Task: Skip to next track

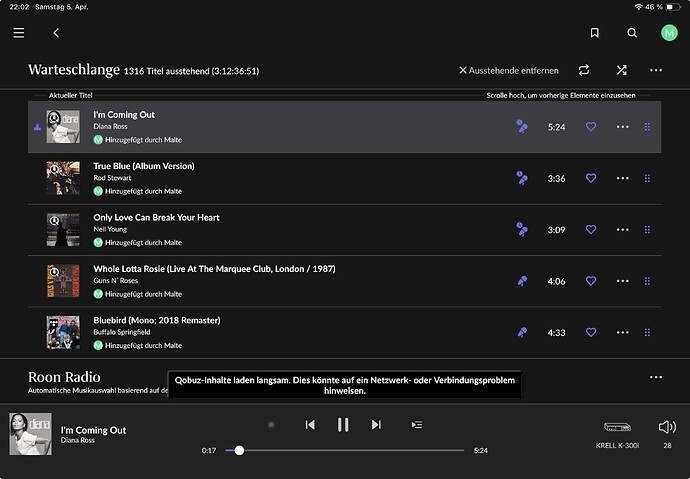Action: [x=376, y=424]
